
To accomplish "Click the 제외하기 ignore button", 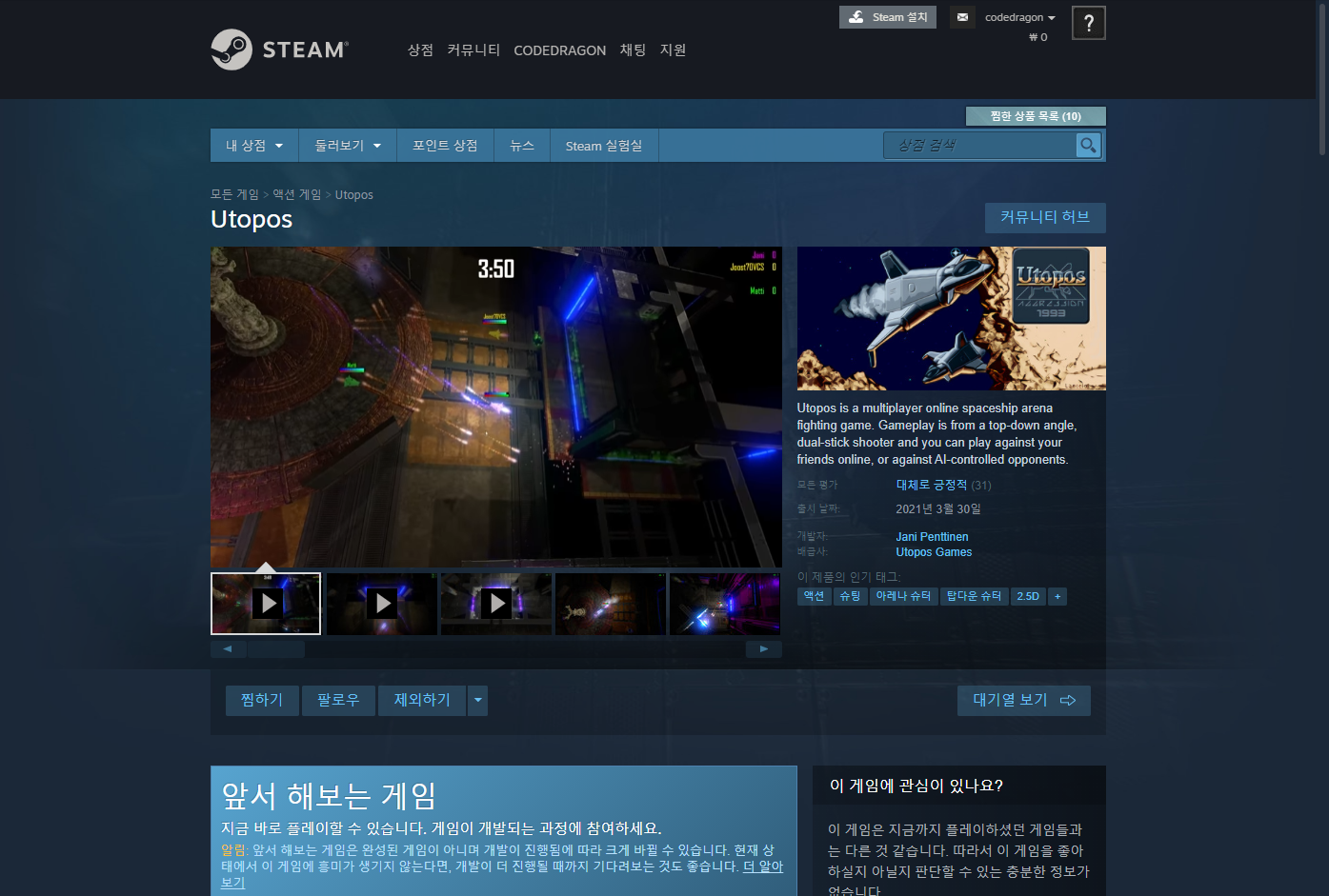I will click(x=422, y=700).
